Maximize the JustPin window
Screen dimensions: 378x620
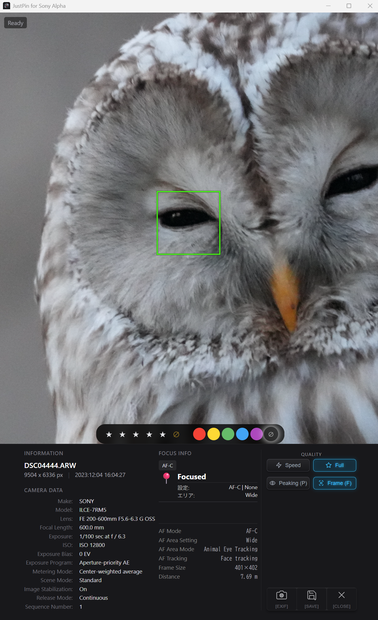coord(349,6)
